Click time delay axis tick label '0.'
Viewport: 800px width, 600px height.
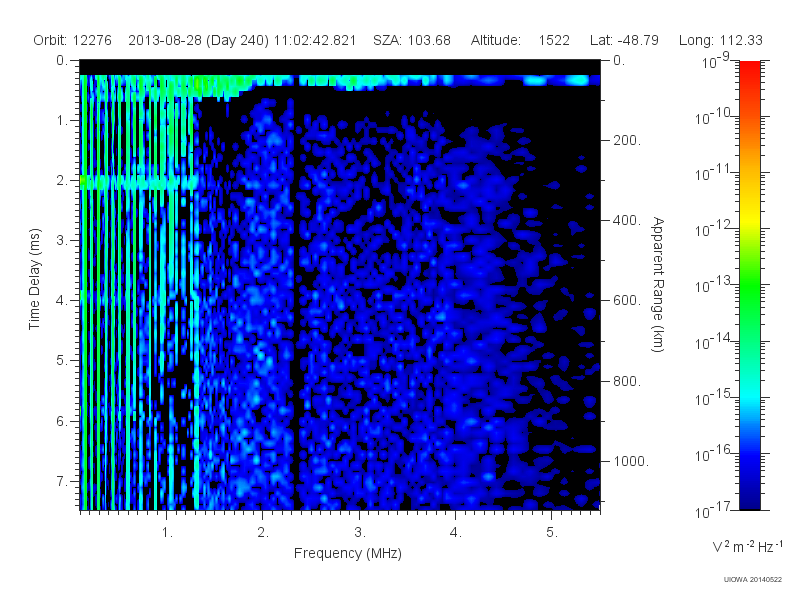62,61
